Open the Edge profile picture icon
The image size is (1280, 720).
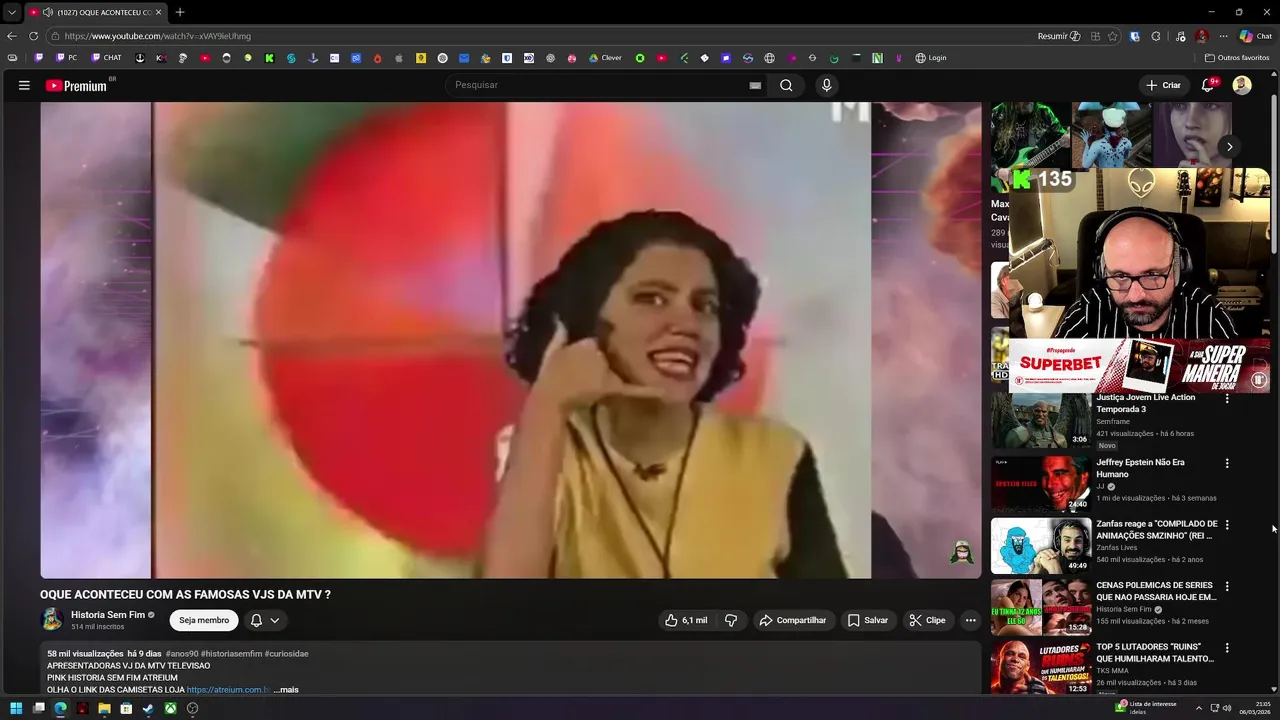[1202, 36]
